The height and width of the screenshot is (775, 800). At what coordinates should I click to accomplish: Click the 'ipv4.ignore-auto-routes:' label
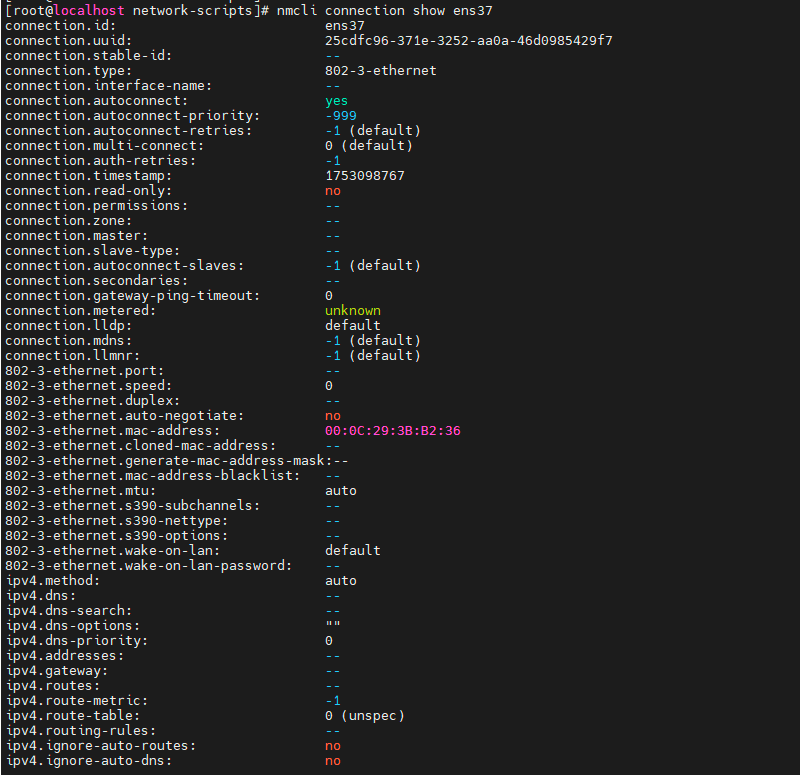pos(101,746)
